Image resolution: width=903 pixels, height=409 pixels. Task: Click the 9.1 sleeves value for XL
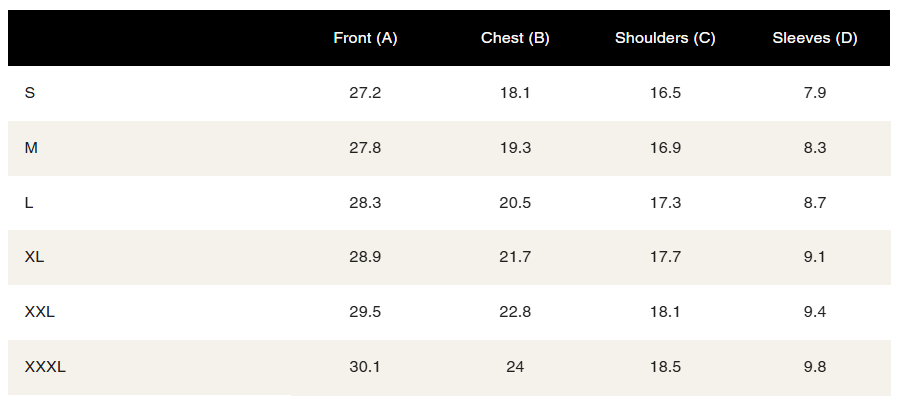pyautogui.click(x=815, y=257)
